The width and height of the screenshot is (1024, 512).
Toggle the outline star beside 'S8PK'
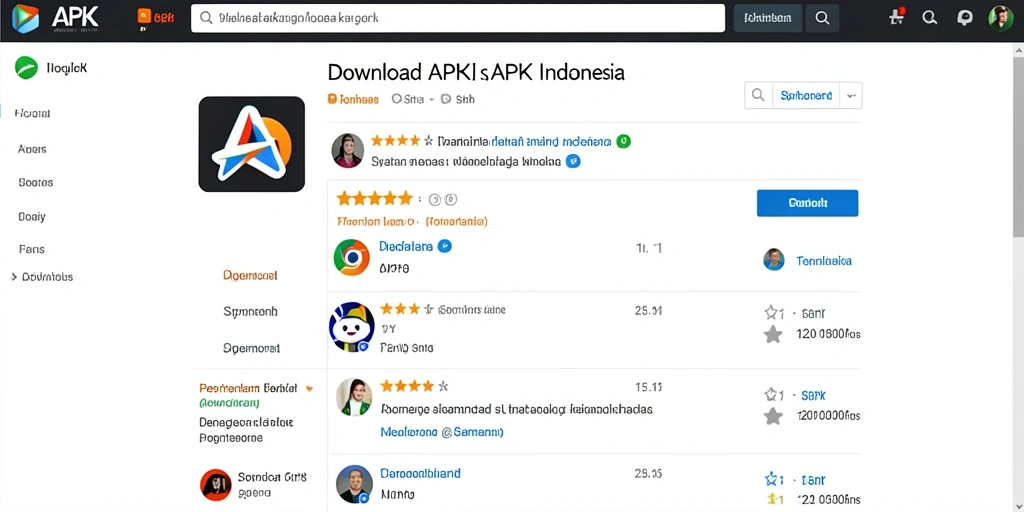(x=773, y=394)
